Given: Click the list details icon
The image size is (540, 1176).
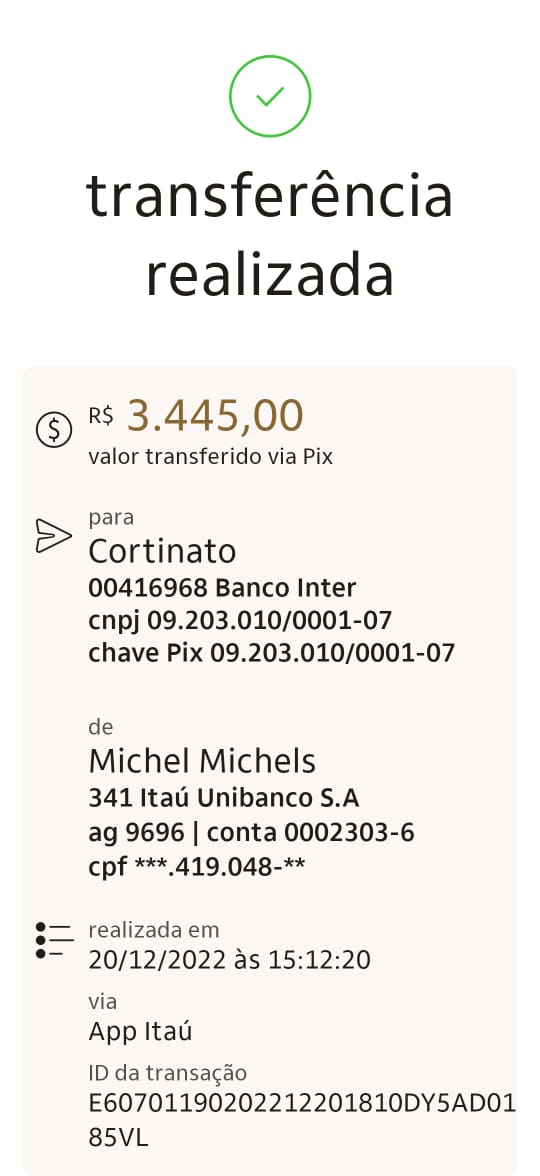Looking at the screenshot, I should point(54,940).
